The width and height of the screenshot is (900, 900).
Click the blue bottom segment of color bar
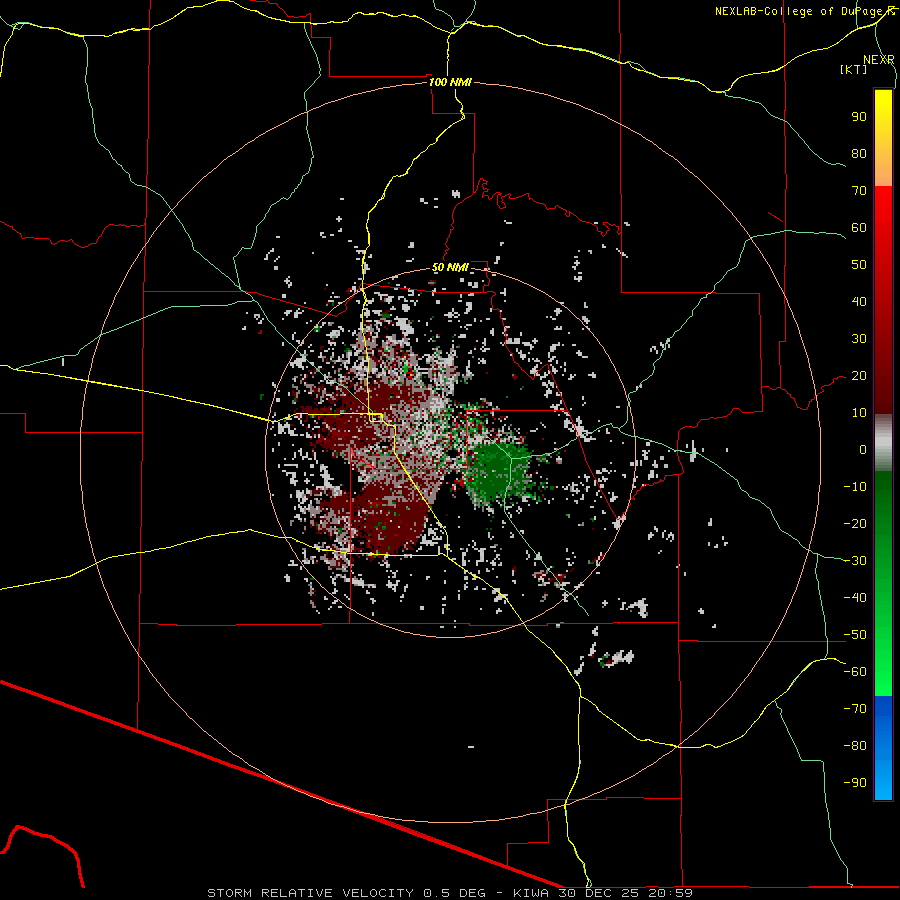coord(883,748)
